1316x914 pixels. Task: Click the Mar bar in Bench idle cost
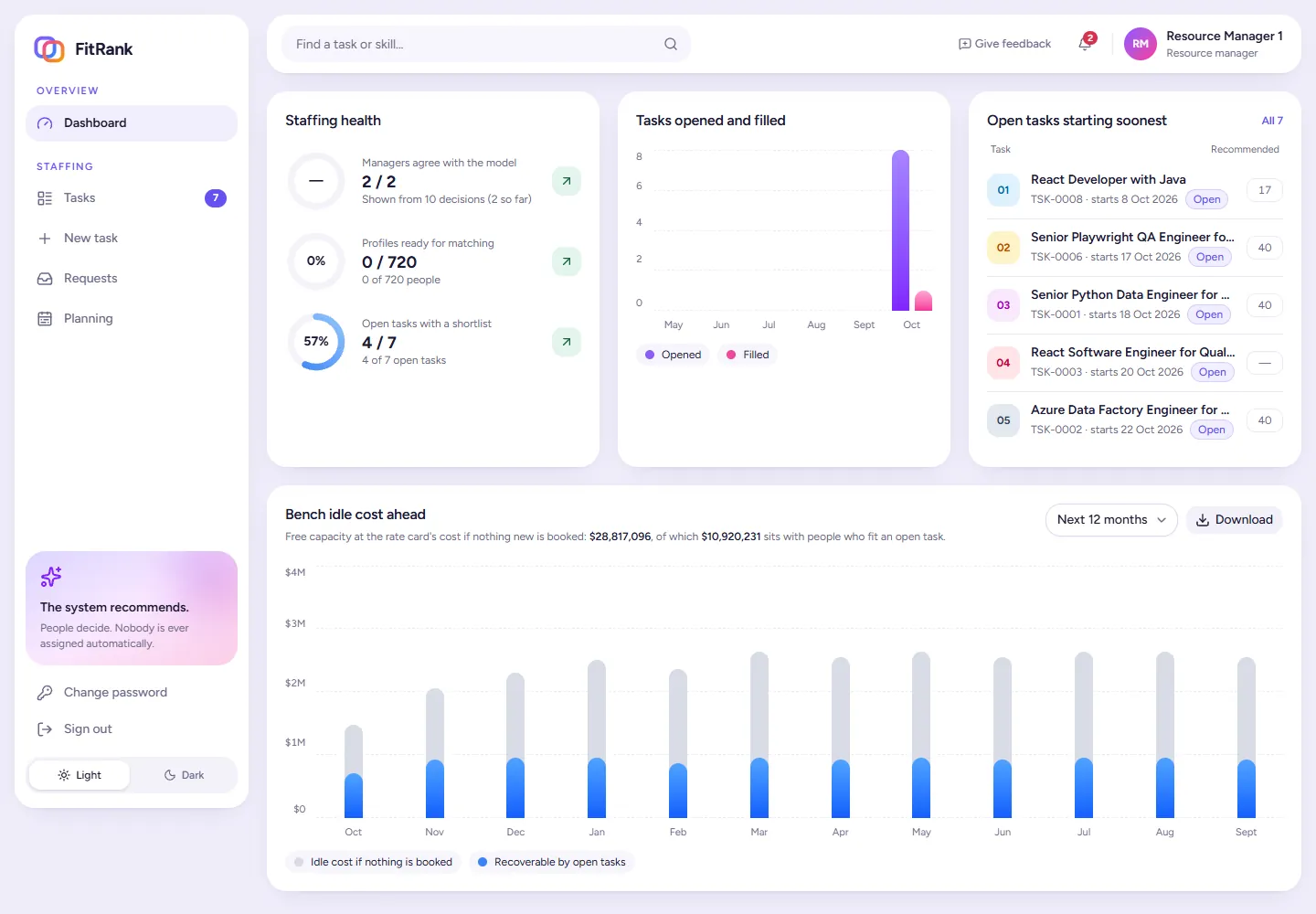click(x=759, y=735)
